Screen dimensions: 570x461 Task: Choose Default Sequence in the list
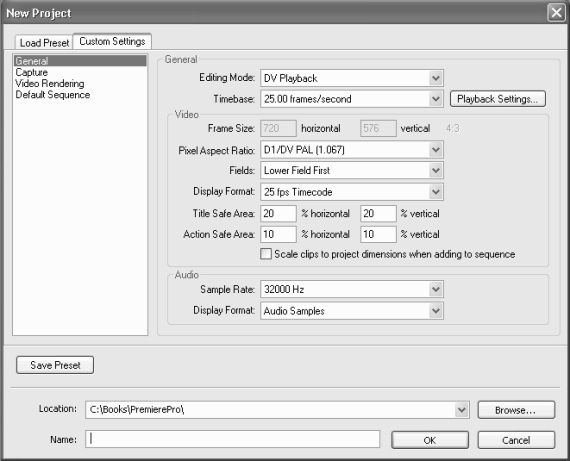[x=53, y=95]
